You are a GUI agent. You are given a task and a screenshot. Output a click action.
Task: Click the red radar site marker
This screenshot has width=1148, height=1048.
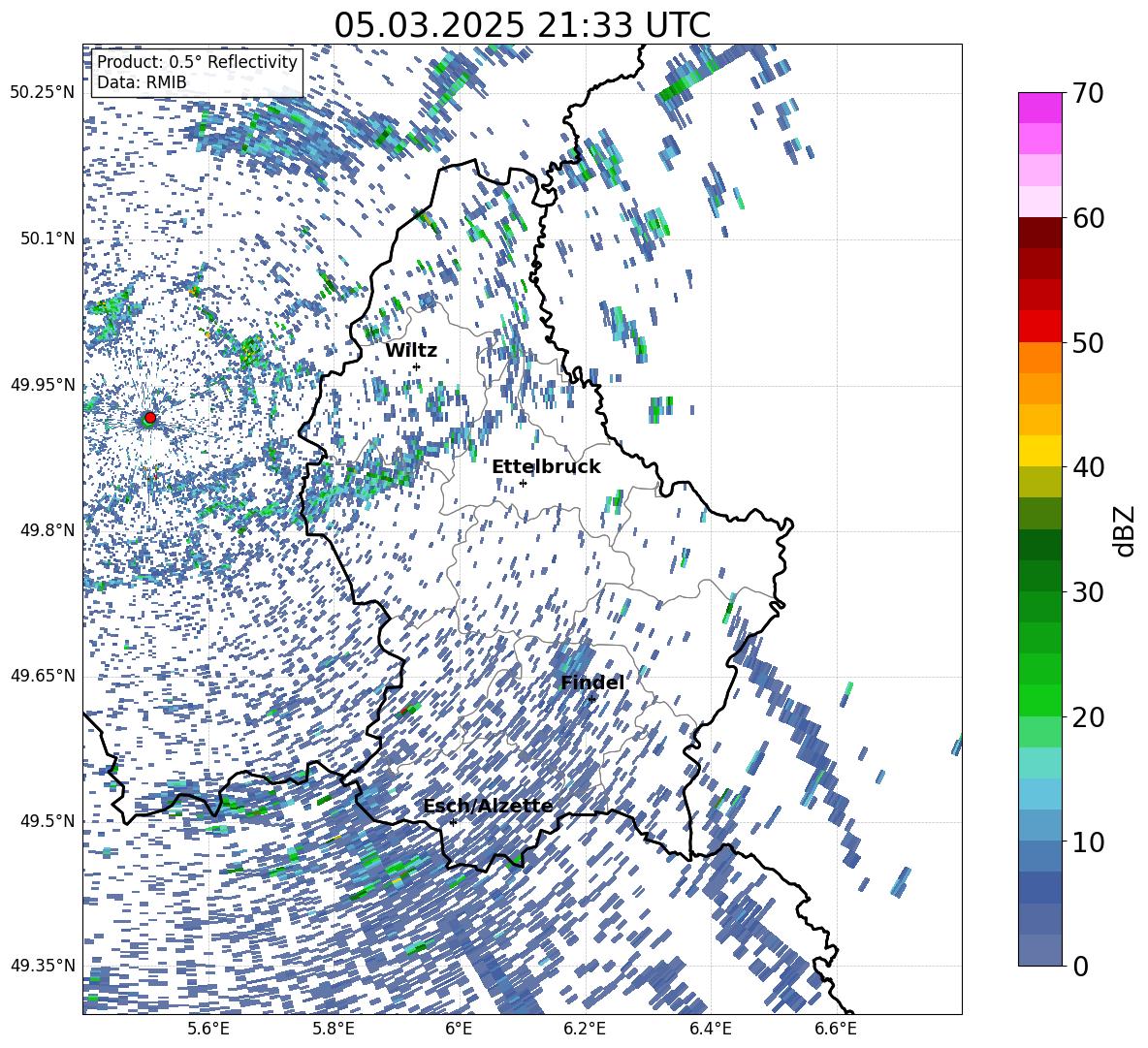click(150, 417)
